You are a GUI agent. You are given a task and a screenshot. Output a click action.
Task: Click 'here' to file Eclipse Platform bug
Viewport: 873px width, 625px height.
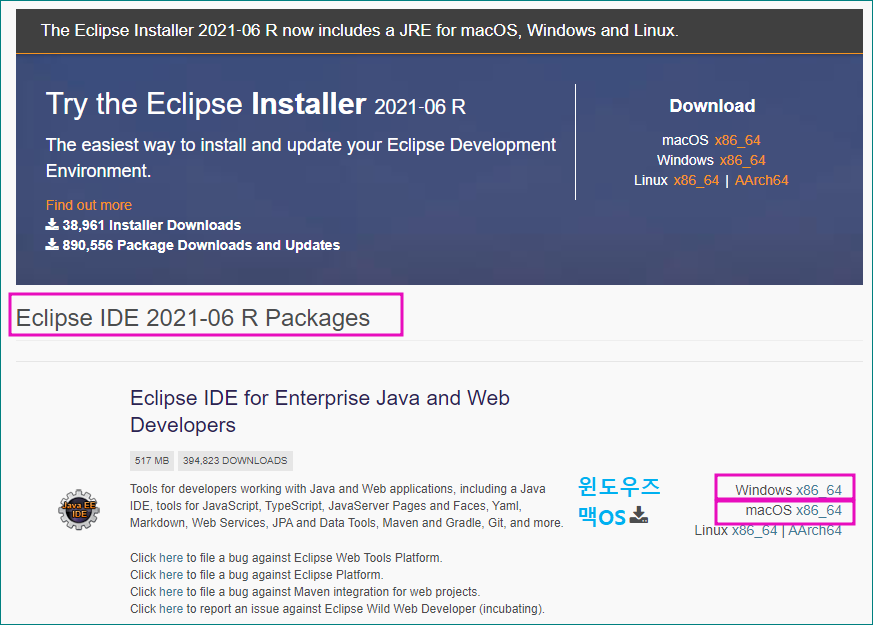click(x=171, y=574)
